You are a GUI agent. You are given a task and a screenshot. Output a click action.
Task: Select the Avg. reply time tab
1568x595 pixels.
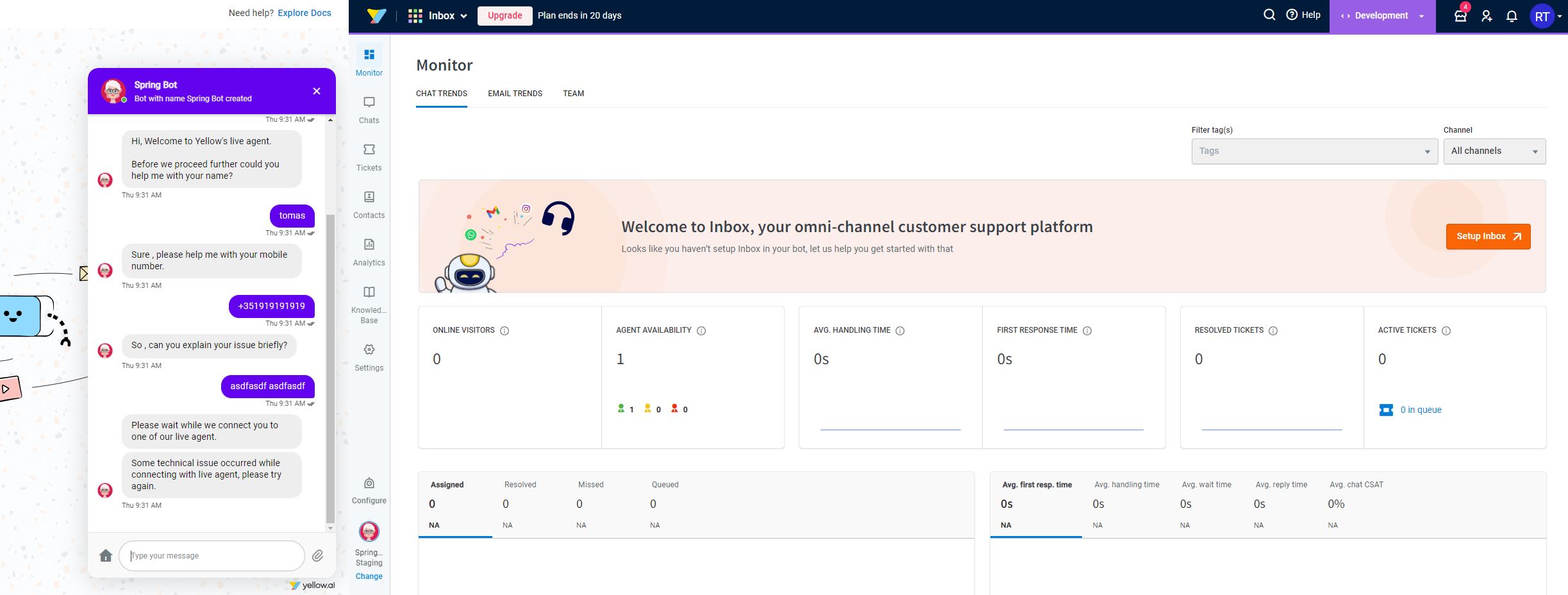(x=1281, y=505)
